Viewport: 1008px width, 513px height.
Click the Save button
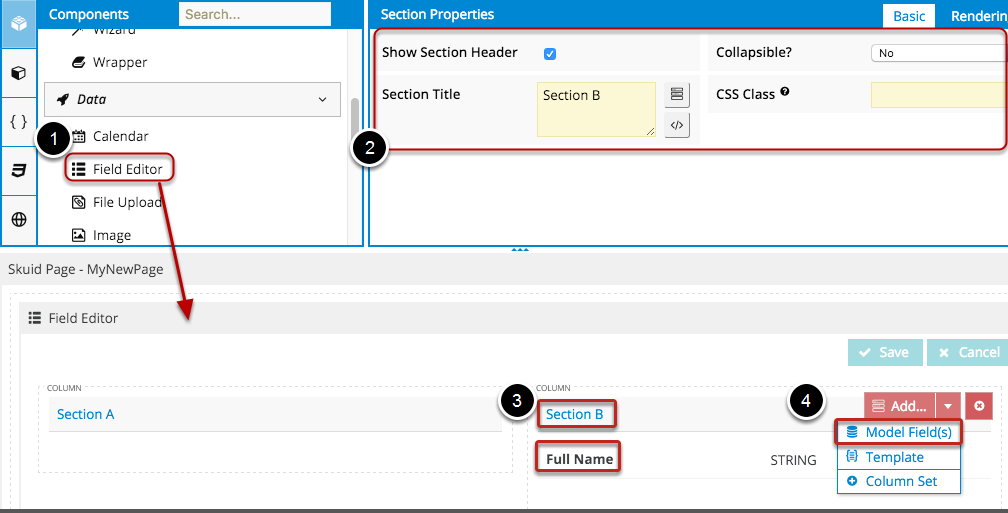[884, 352]
